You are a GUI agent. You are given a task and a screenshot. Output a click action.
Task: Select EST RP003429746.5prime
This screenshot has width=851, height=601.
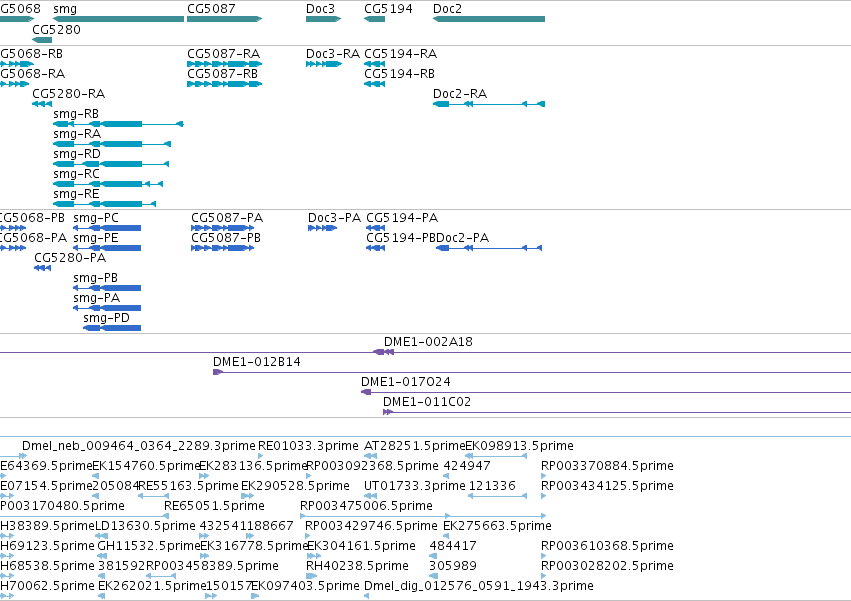pos(308,536)
